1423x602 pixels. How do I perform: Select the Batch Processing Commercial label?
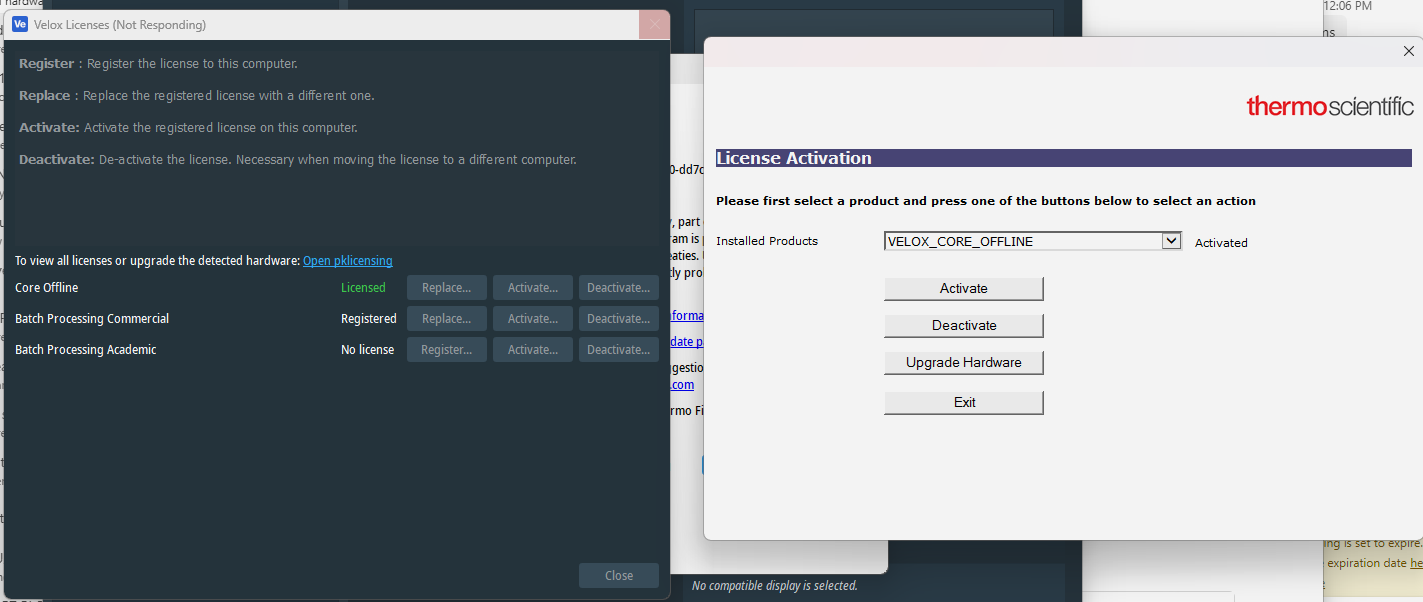point(92,319)
